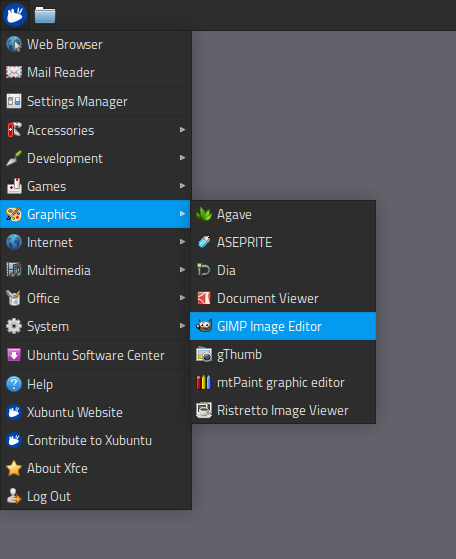Click the Internet category label

[x=50, y=242]
